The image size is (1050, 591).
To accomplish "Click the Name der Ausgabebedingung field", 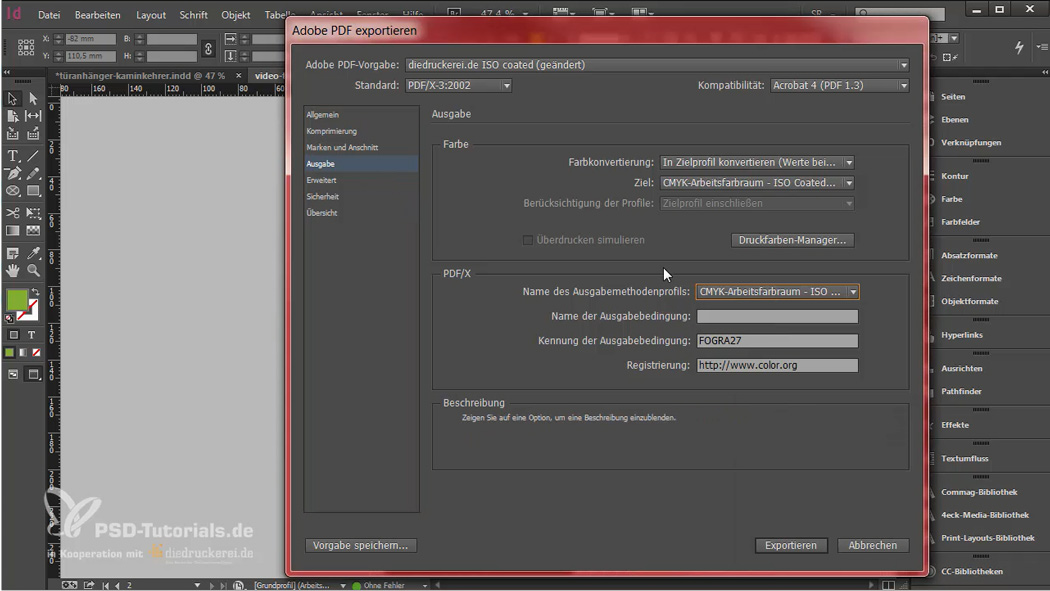I will coord(777,316).
